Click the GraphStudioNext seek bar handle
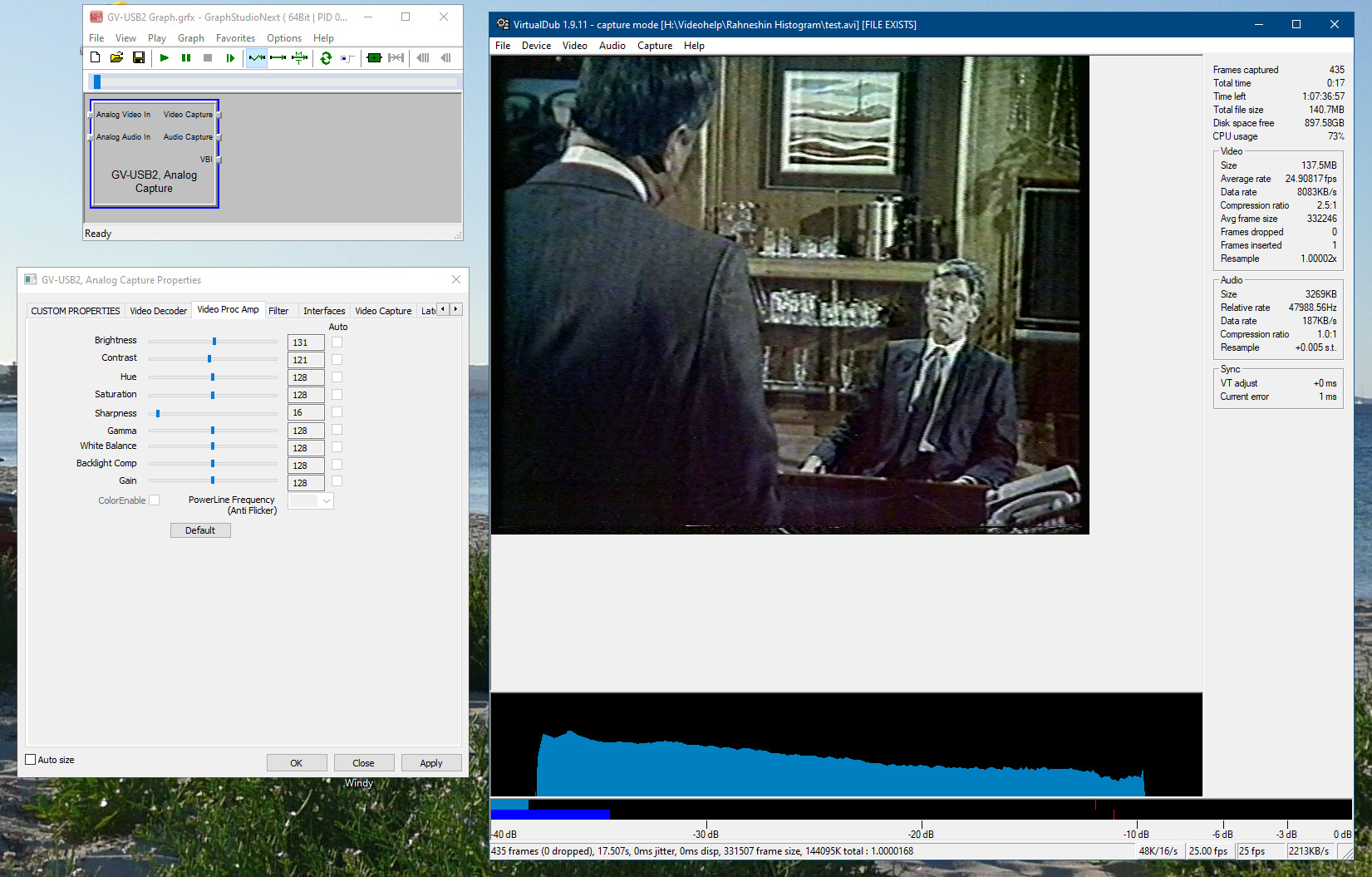Image resolution: width=1372 pixels, height=877 pixels. (97, 81)
